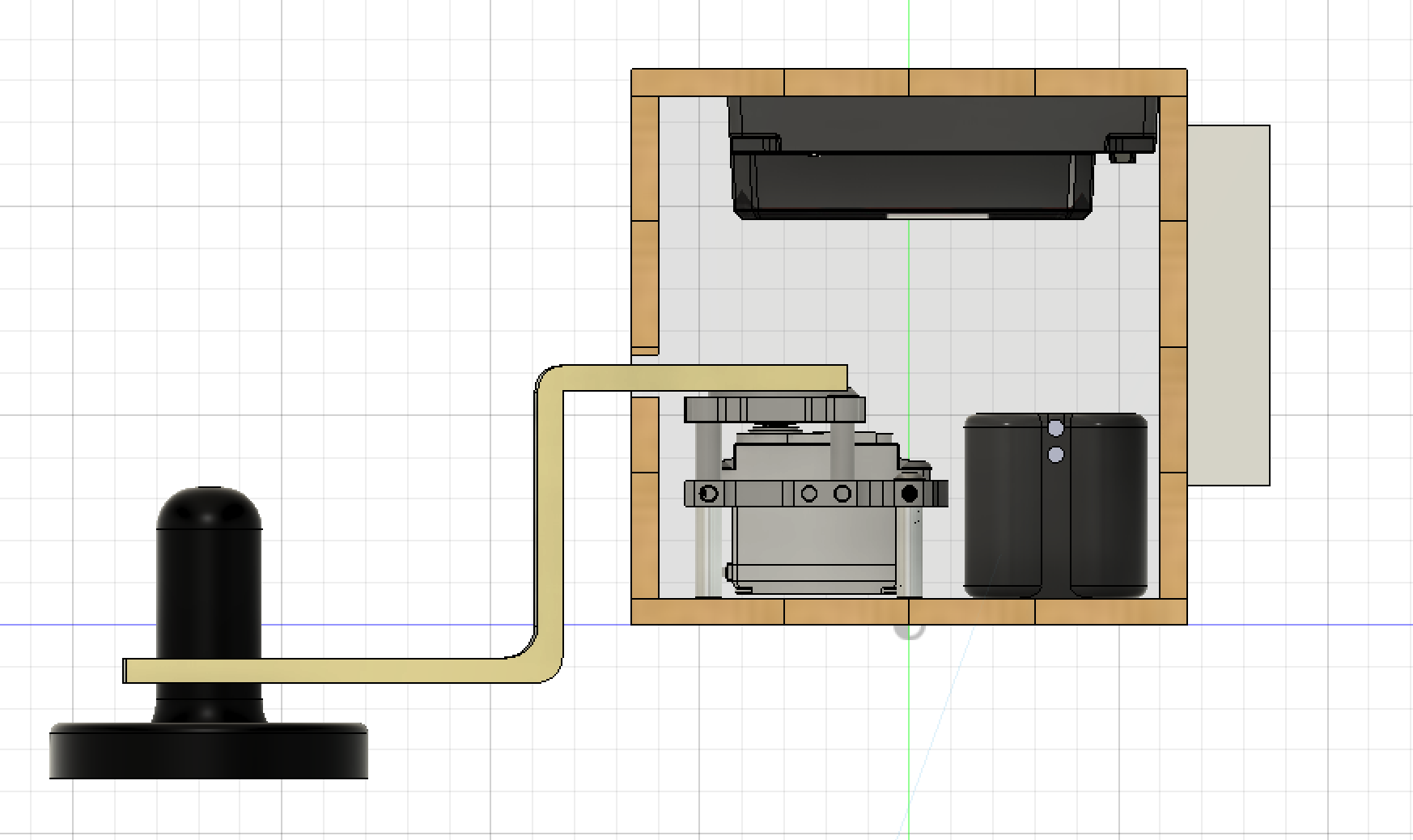Select the green vertical axis line above the enclosure
1413x840 pixels.
(x=909, y=34)
